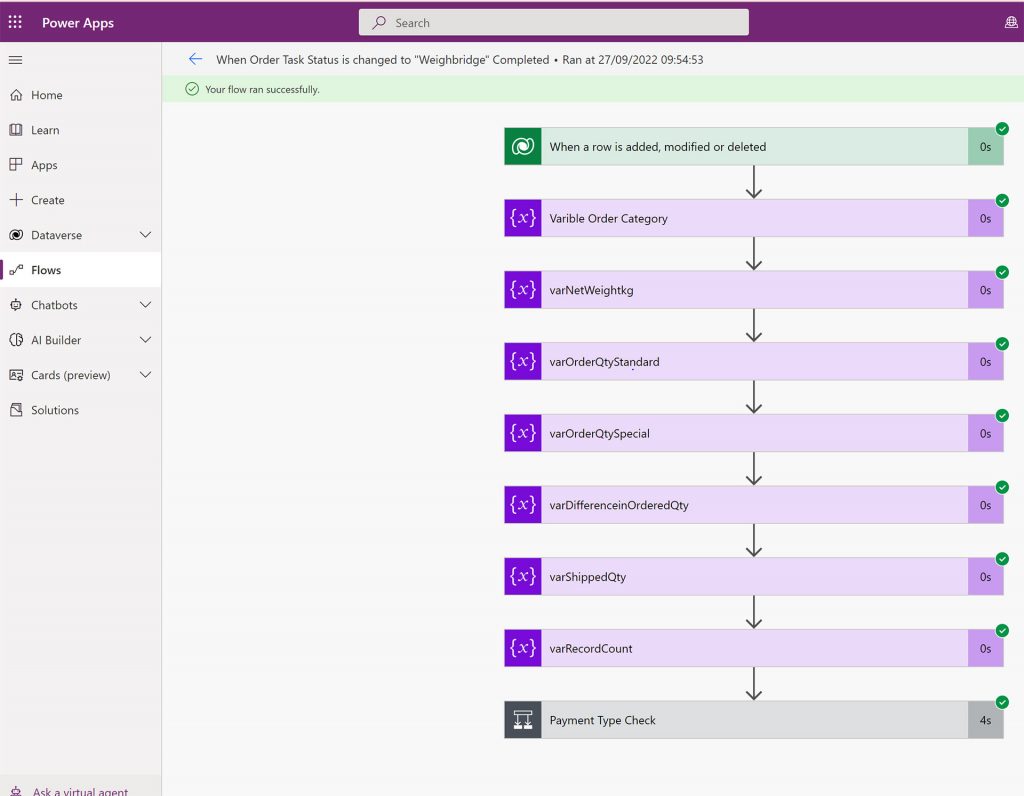The image size is (1024, 796).
Task: Click the back arrow beside flow title
Action: [x=195, y=60]
